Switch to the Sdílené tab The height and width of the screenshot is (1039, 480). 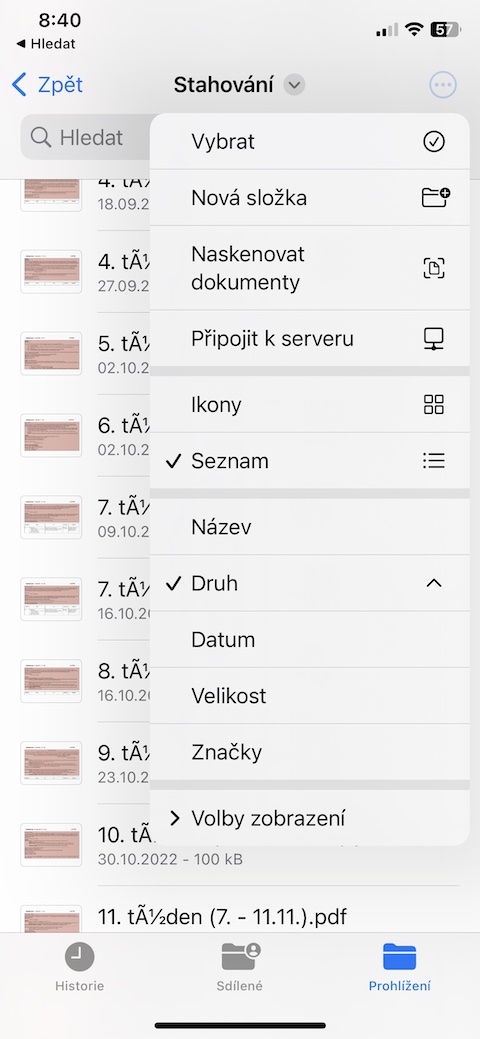click(239, 967)
